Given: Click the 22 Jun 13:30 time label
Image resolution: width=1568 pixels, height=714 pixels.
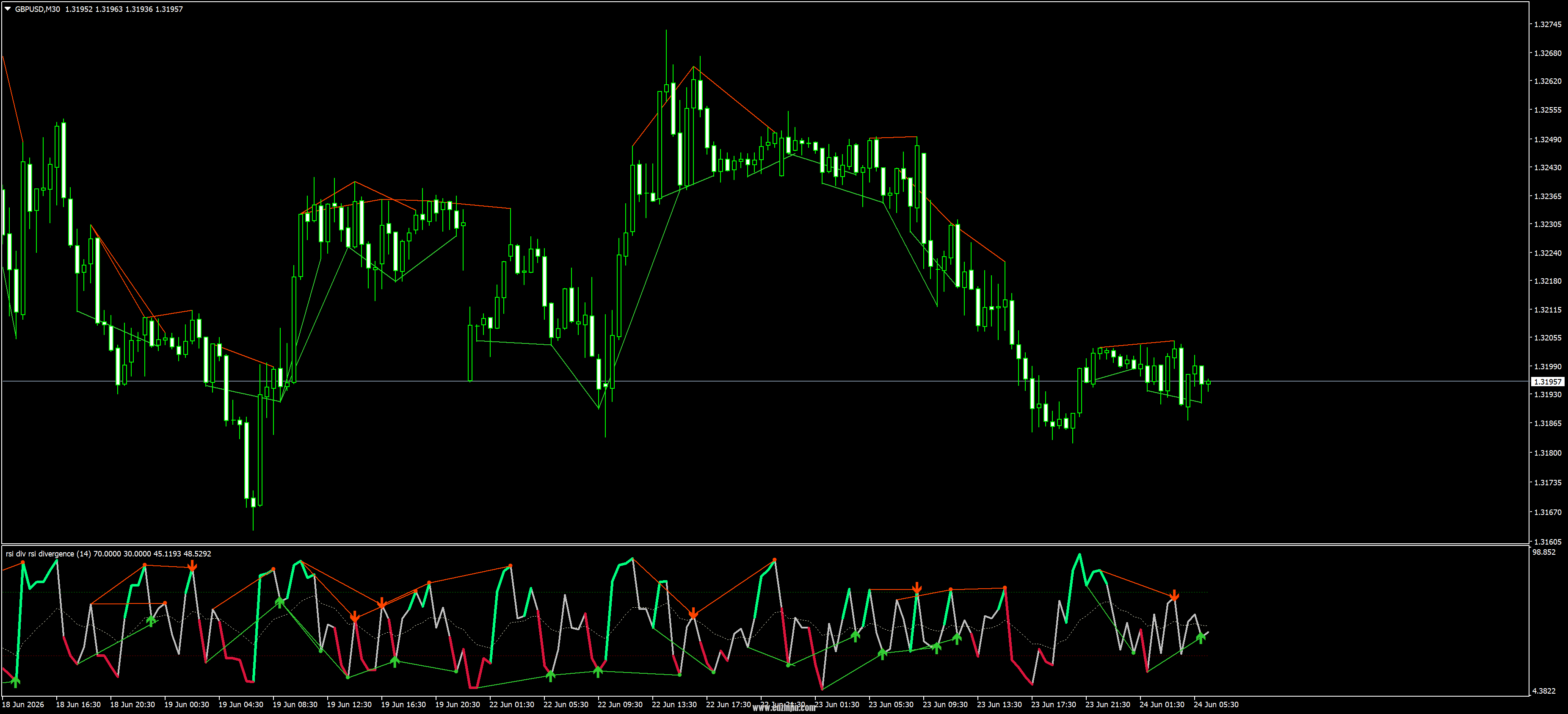Looking at the screenshot, I should point(674,704).
